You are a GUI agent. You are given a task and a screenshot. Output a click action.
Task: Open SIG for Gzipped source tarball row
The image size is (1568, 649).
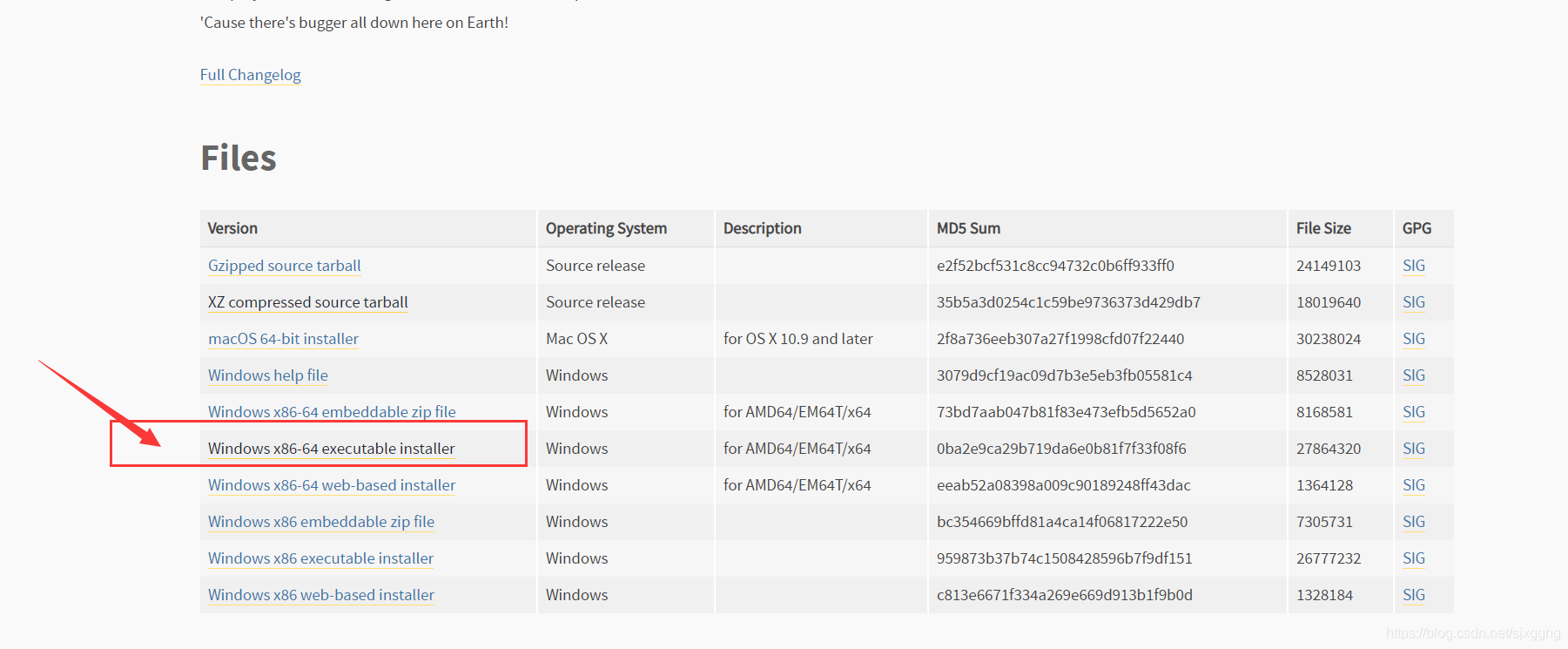click(x=1414, y=266)
